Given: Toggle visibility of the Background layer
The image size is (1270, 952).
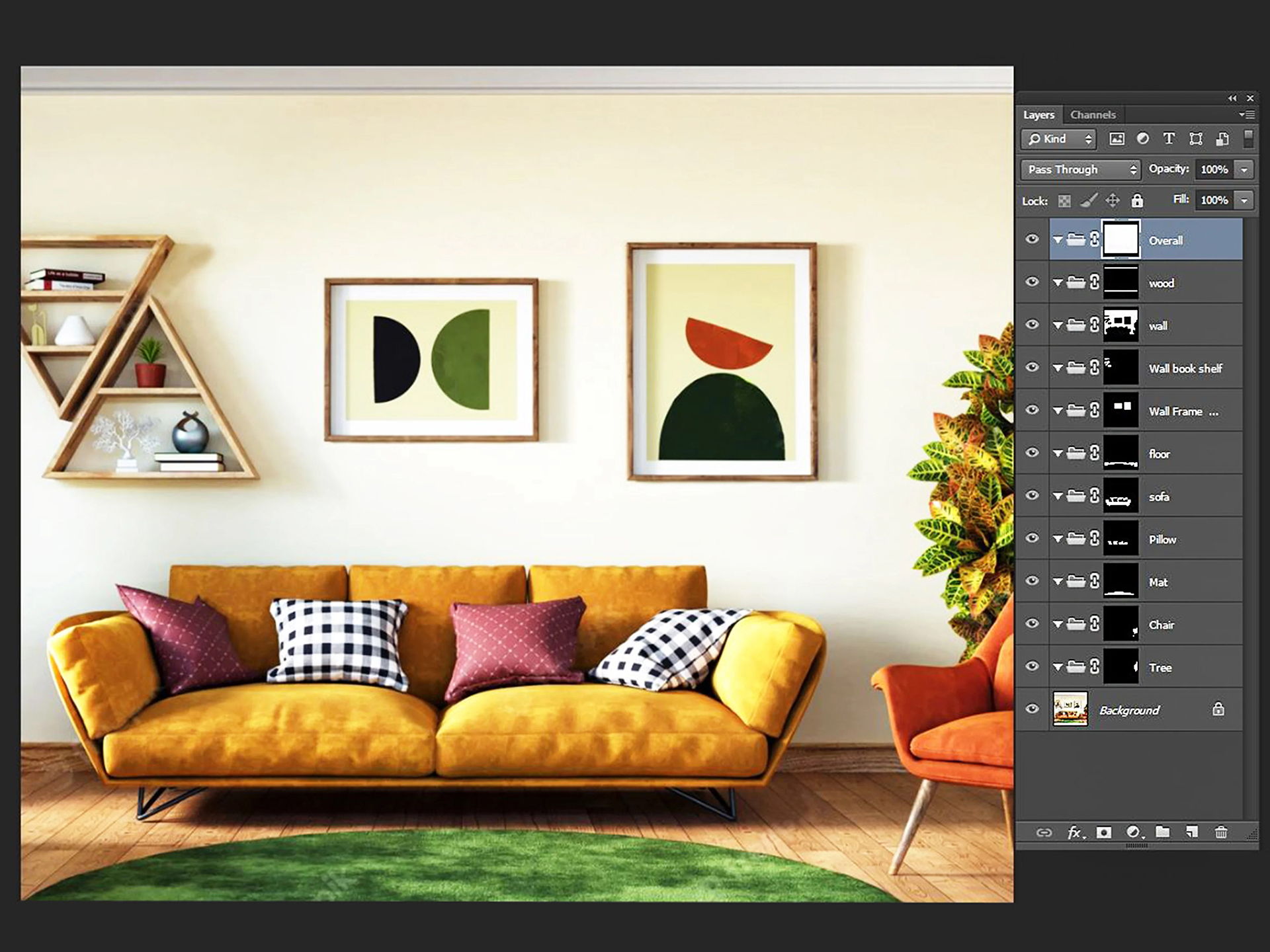Looking at the screenshot, I should tap(1032, 708).
